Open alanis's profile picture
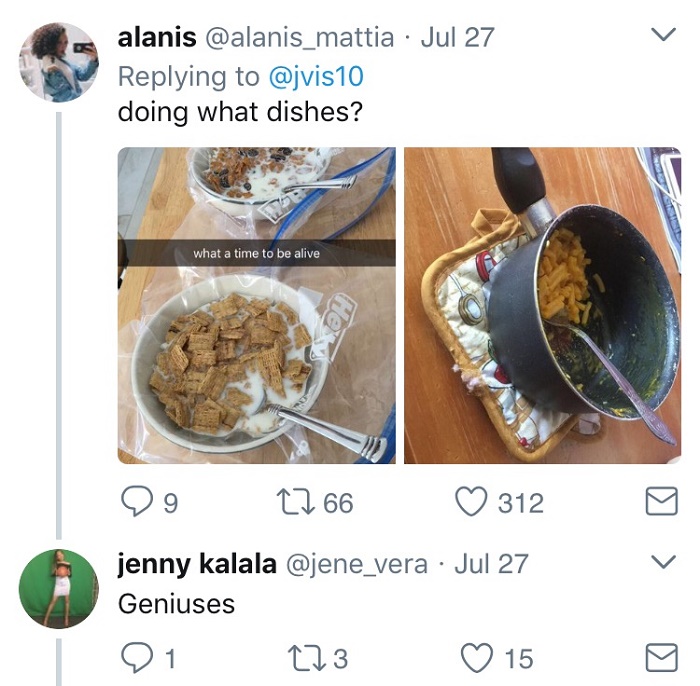This screenshot has height=686, width=700. coord(59,62)
